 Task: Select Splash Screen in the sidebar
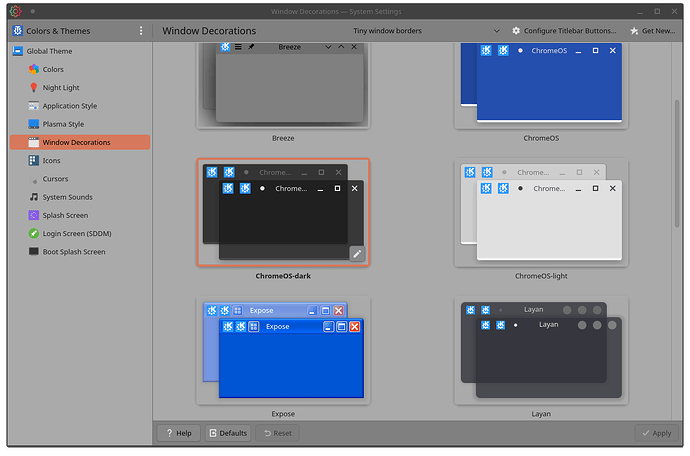point(65,215)
